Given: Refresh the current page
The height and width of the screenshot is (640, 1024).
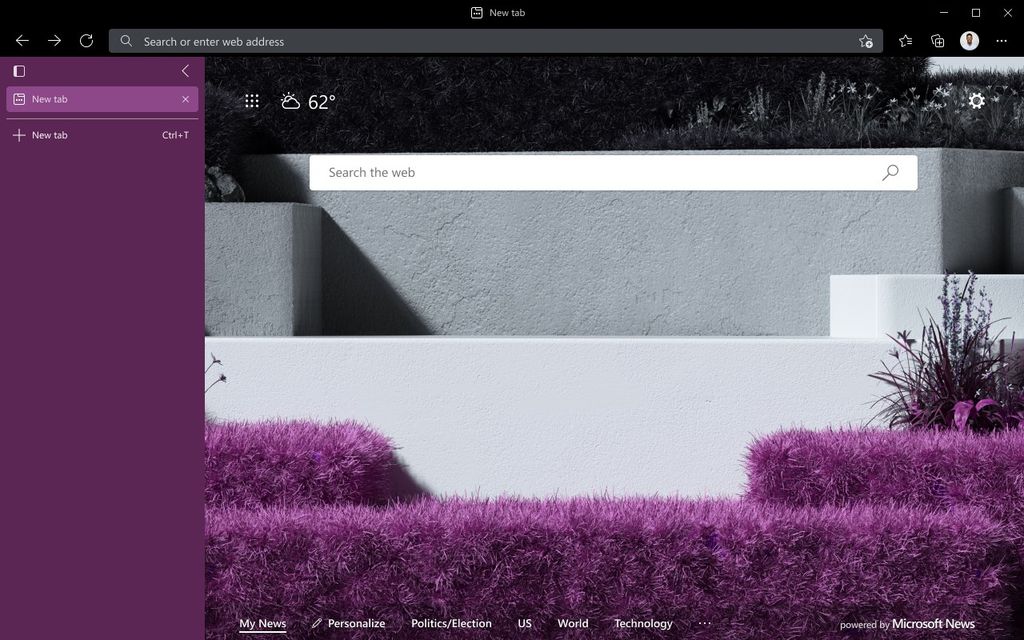Looking at the screenshot, I should click(86, 41).
